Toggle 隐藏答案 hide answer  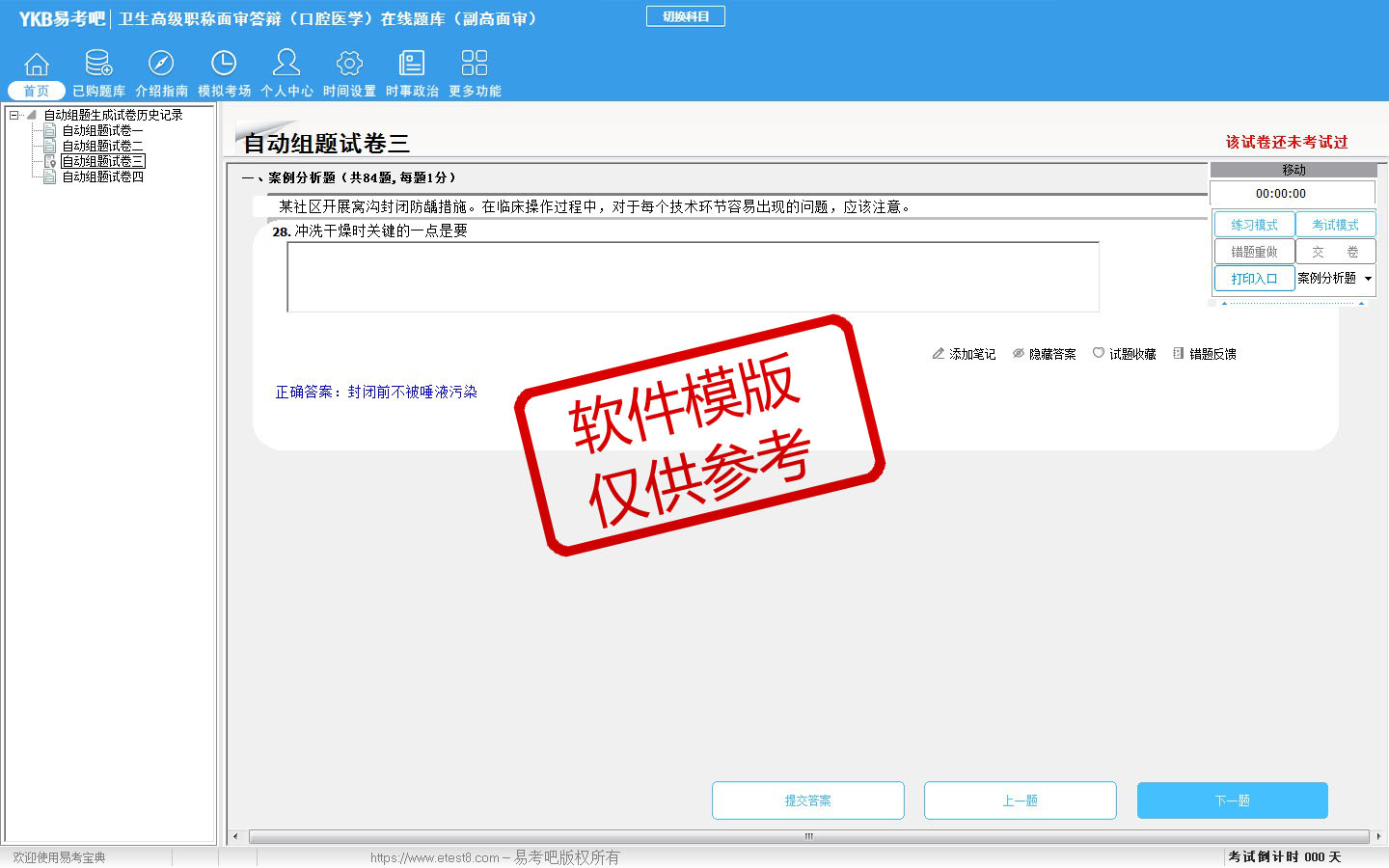tap(1044, 354)
